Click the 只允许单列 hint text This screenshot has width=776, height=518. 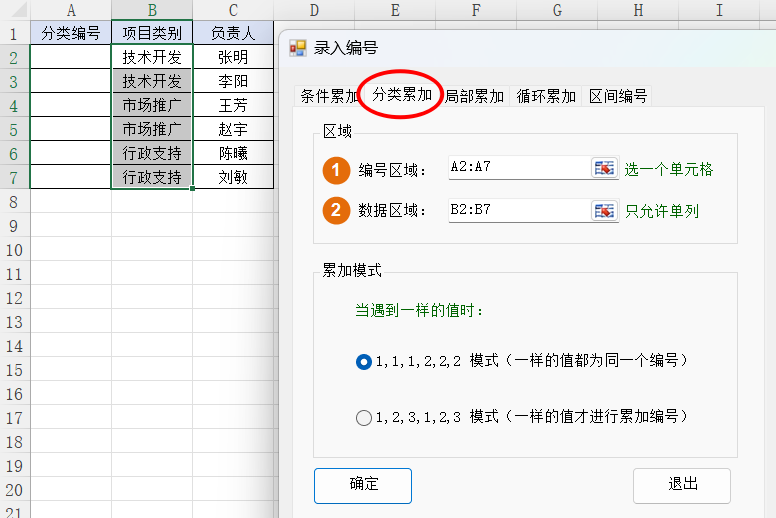click(x=661, y=212)
